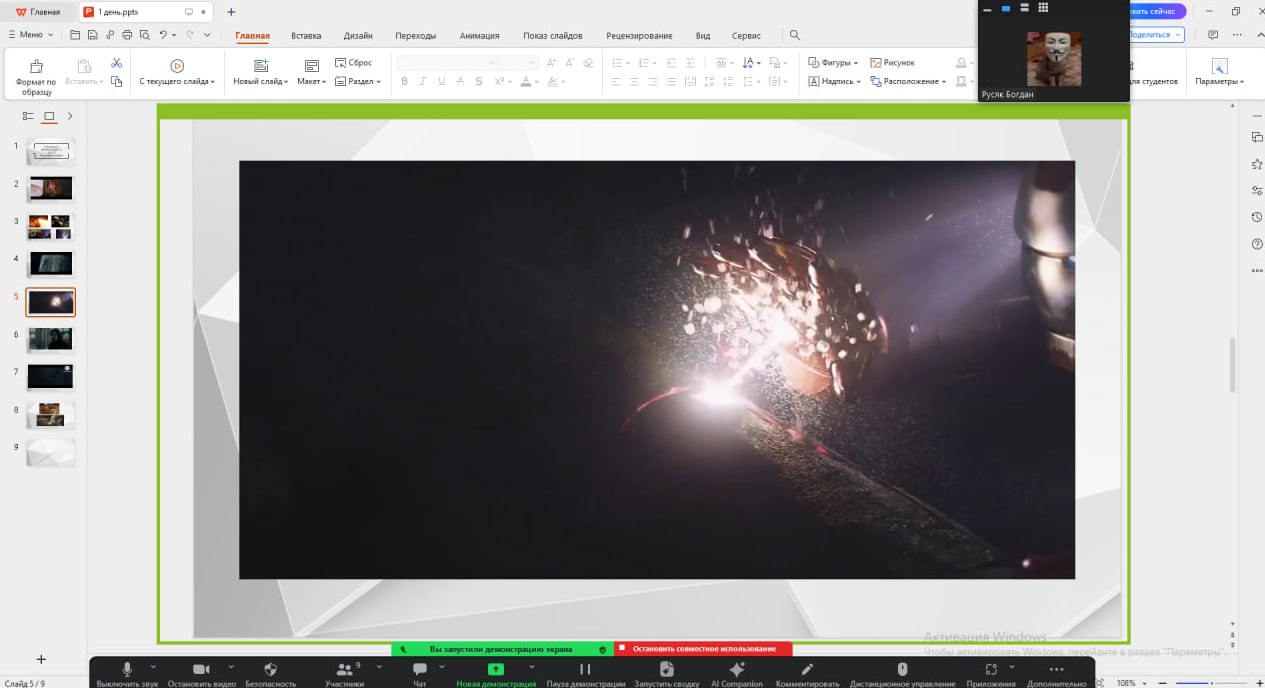Viewport: 1265px width, 688px height.
Task: Pause the screen share demonstration
Action: [x=585, y=670]
